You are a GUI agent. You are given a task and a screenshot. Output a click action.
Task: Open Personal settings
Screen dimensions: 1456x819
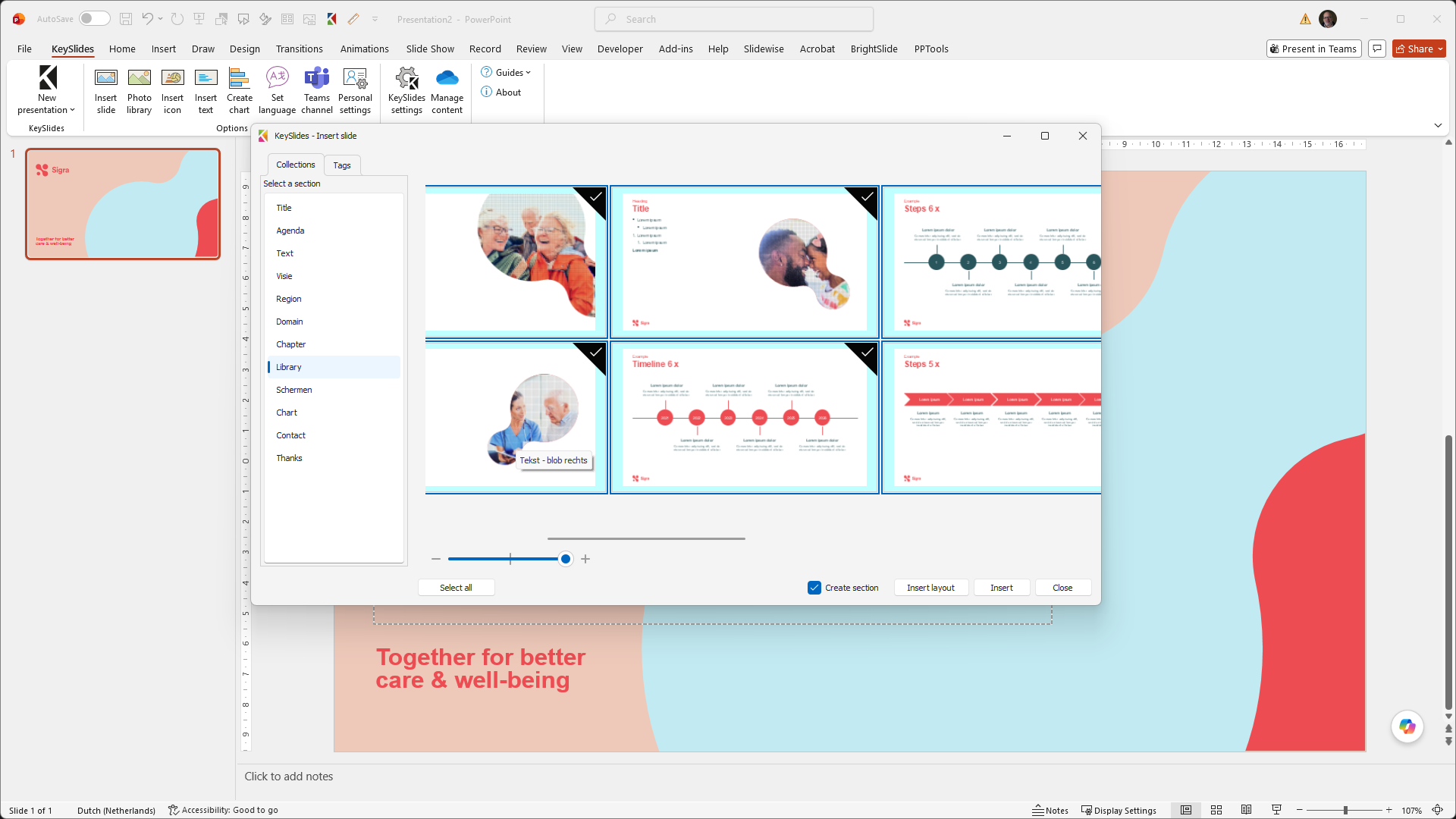[355, 91]
